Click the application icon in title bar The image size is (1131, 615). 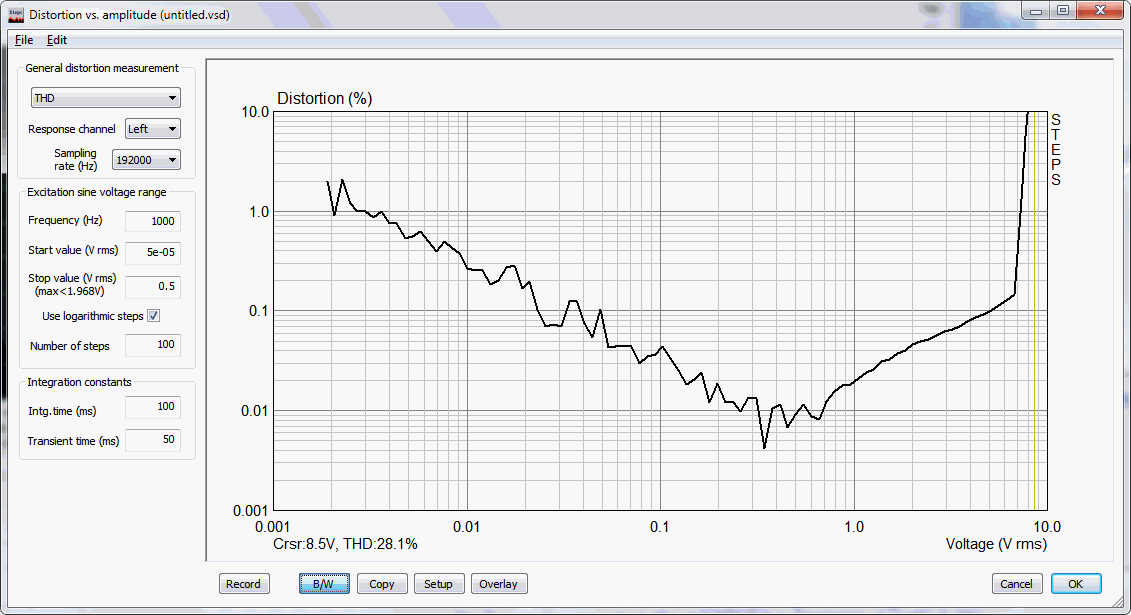coord(15,15)
